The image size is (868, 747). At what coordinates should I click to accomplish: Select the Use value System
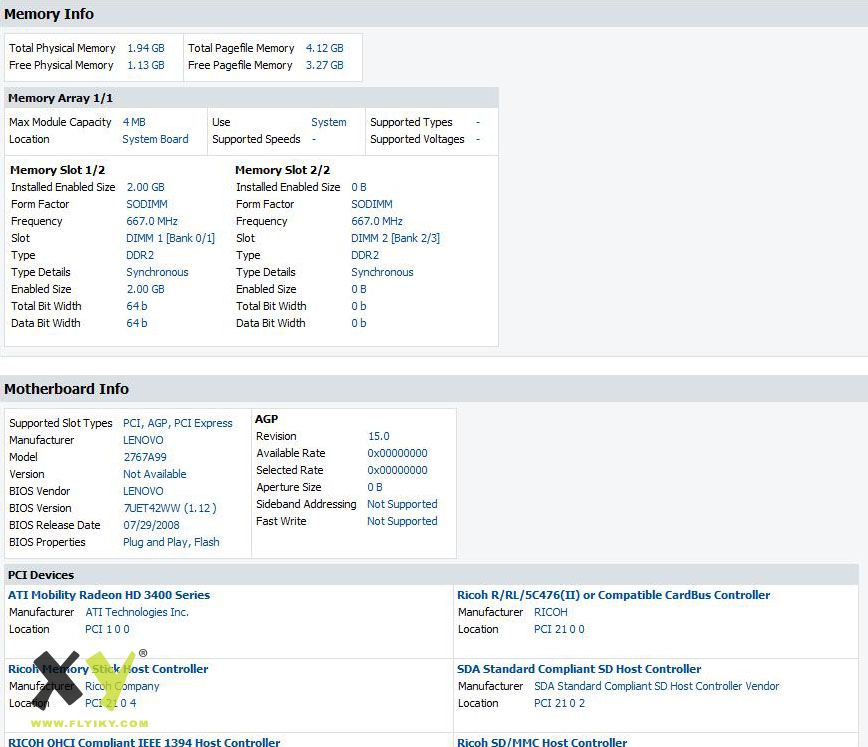[329, 122]
